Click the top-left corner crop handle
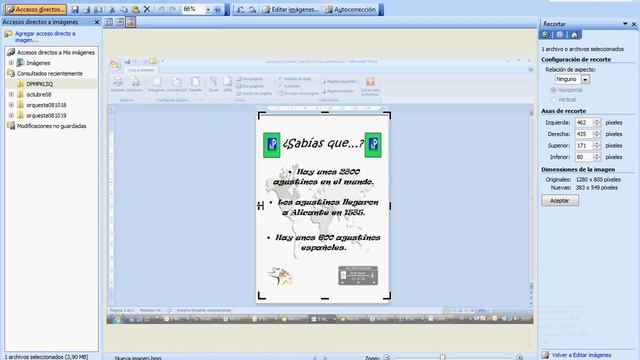 [x=261, y=115]
